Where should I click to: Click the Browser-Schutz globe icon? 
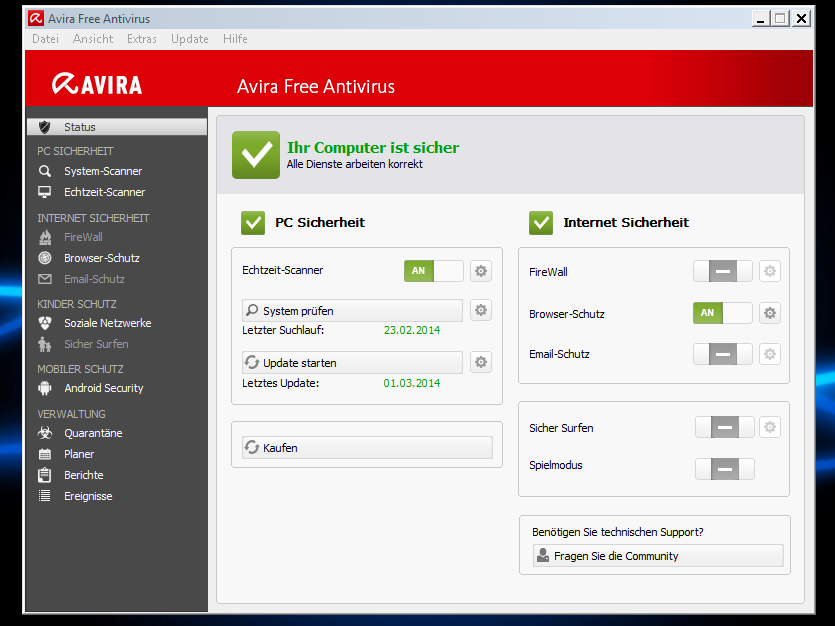(45, 258)
